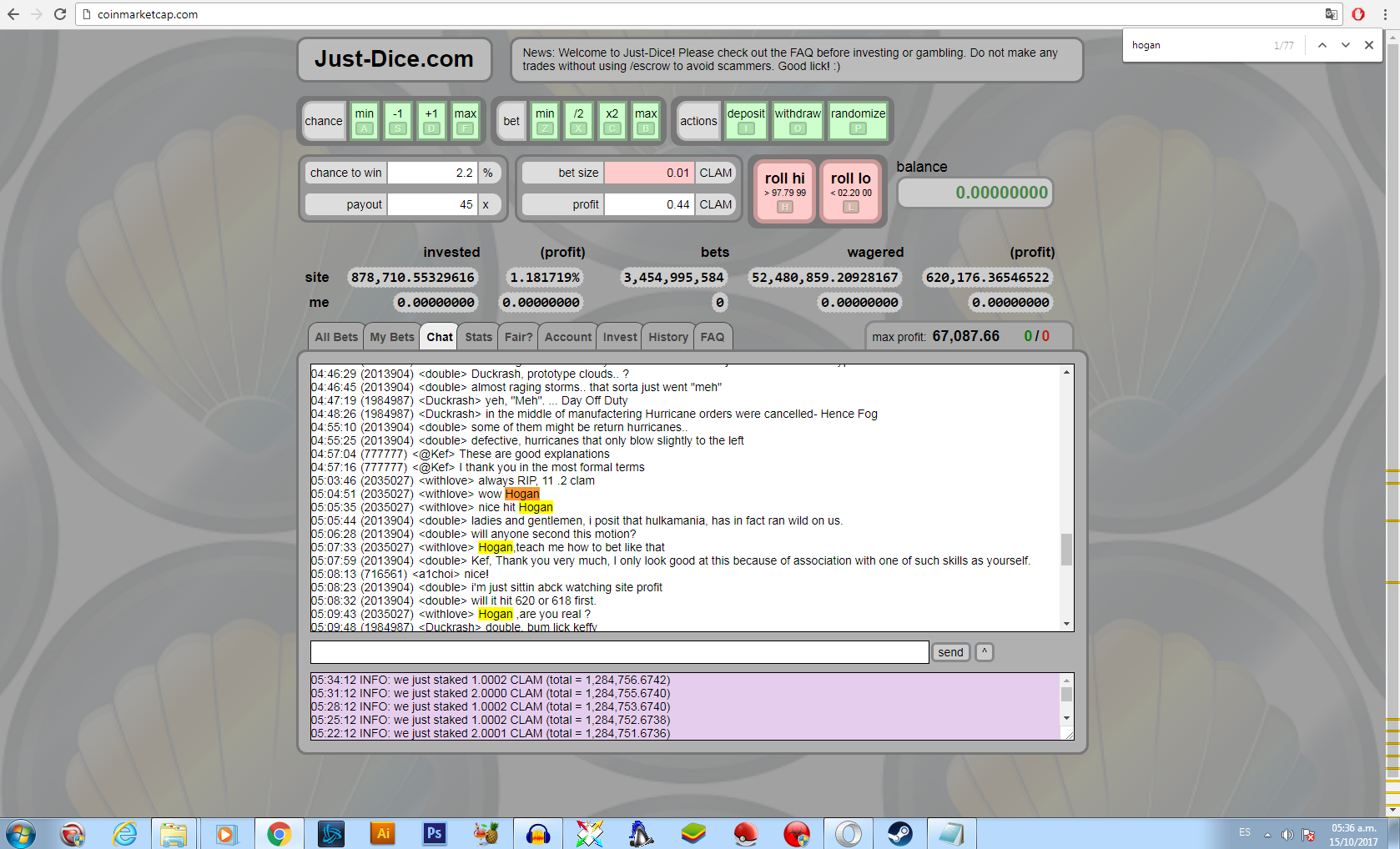Viewport: 1400px width, 849px height.
Task: Open Audacity from taskbar
Action: (538, 834)
